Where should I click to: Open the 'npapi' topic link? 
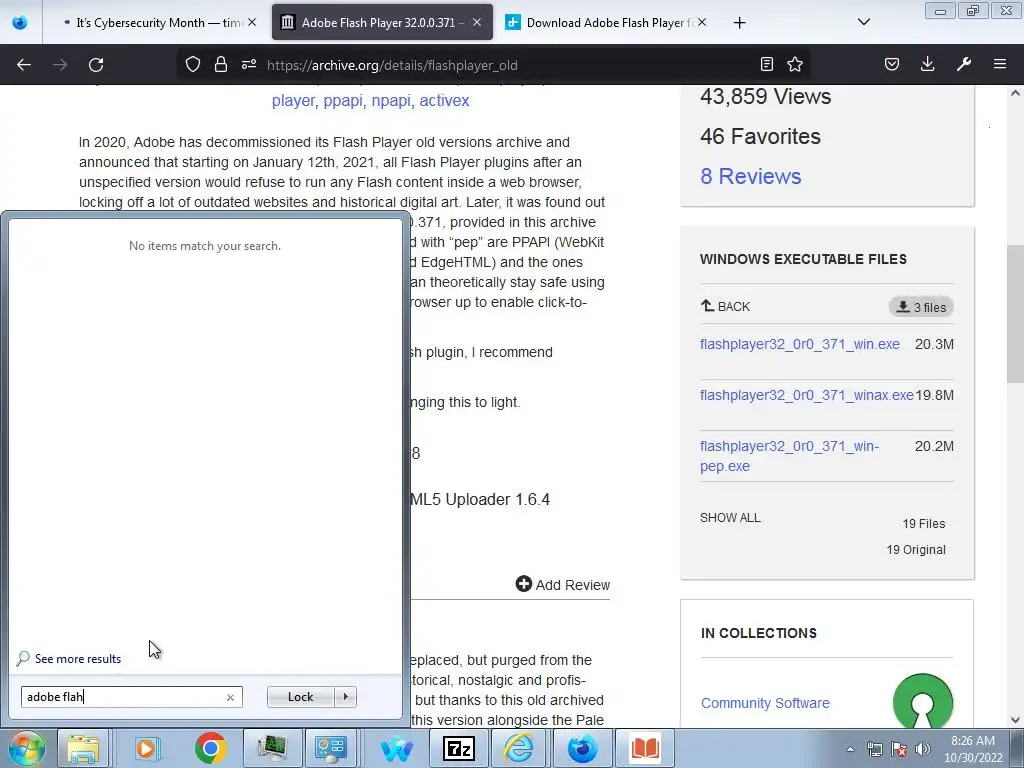391,101
